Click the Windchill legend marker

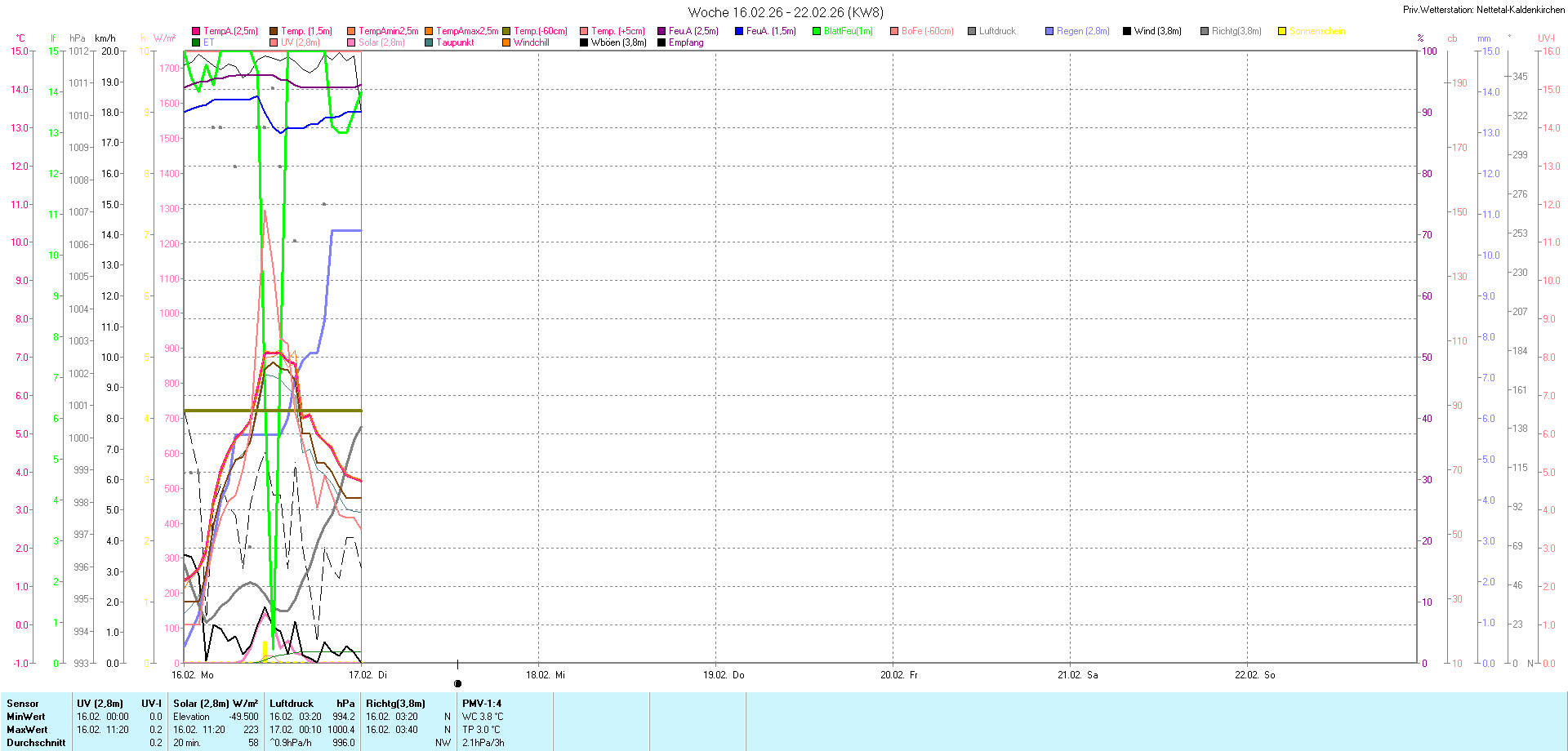pos(506,42)
